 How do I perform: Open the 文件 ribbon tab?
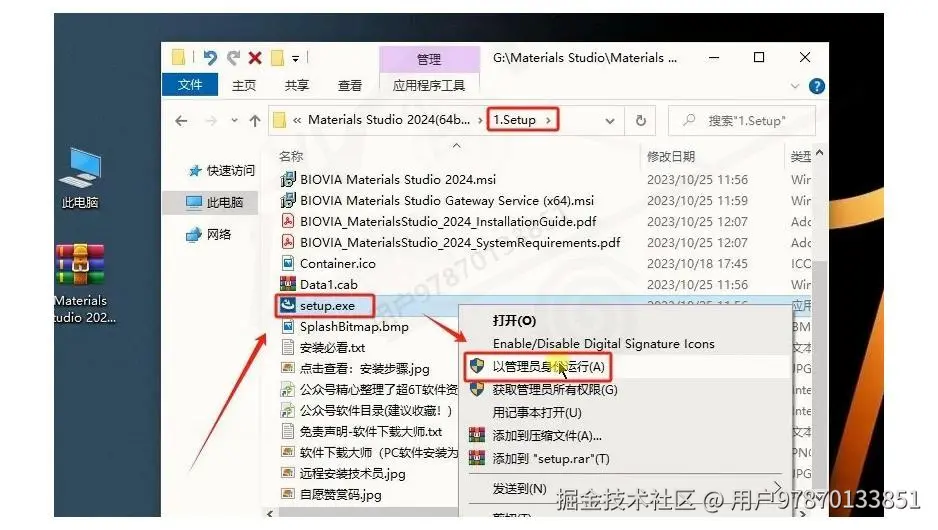[190, 85]
